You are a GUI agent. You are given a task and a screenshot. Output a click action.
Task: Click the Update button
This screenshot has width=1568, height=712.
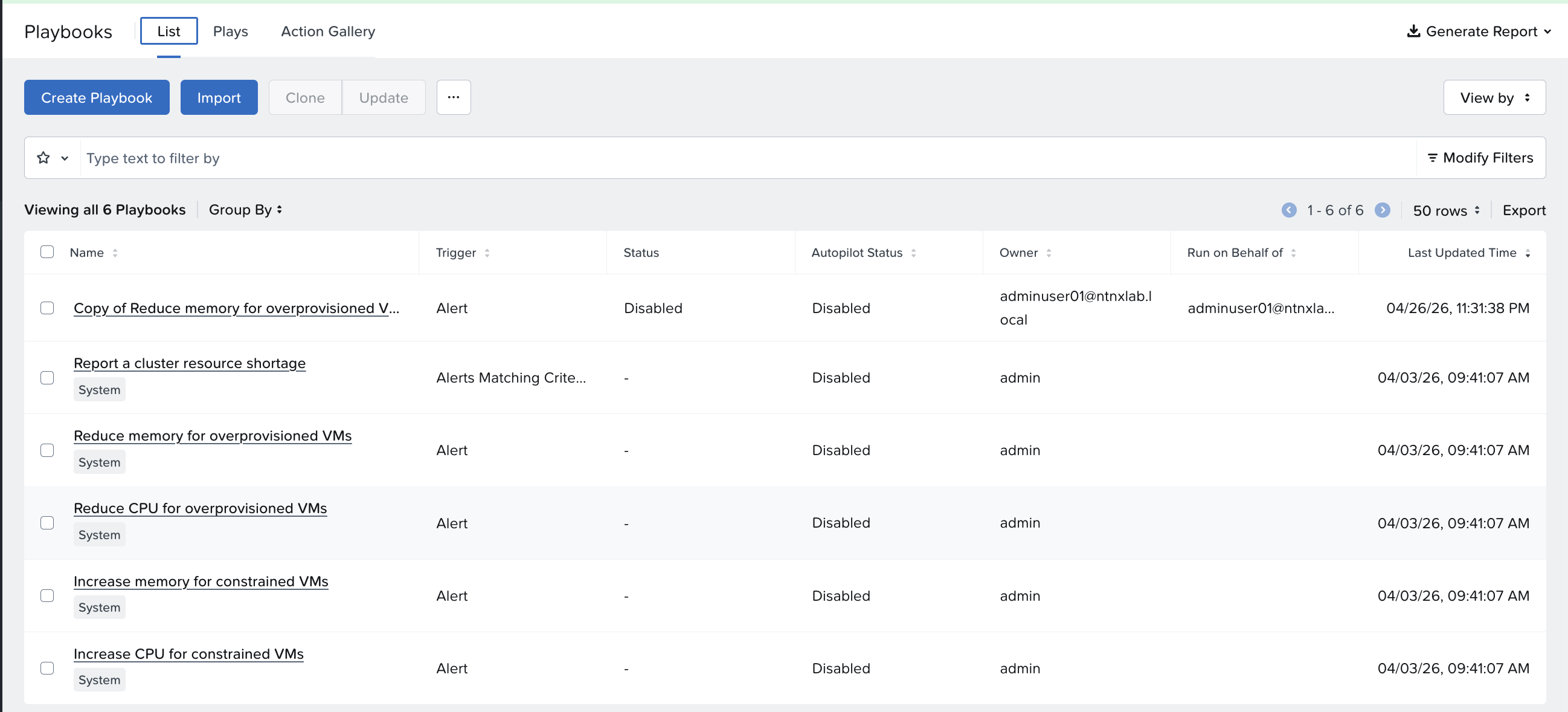[384, 97]
